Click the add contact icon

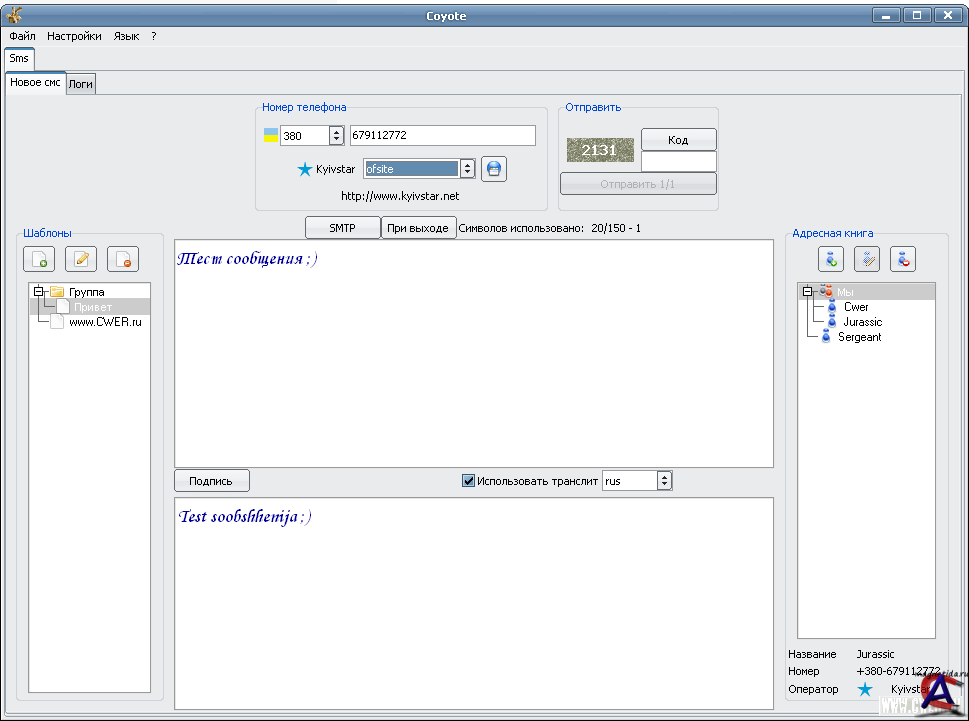coord(831,260)
